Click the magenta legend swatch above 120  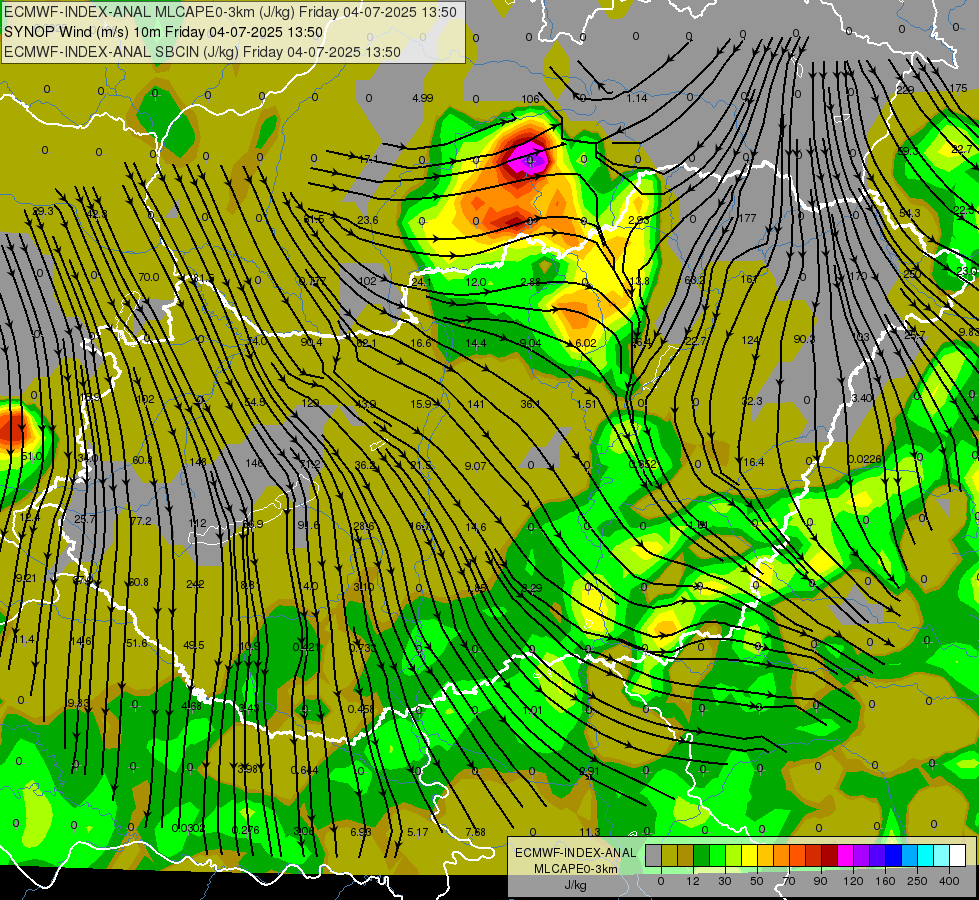point(845,855)
